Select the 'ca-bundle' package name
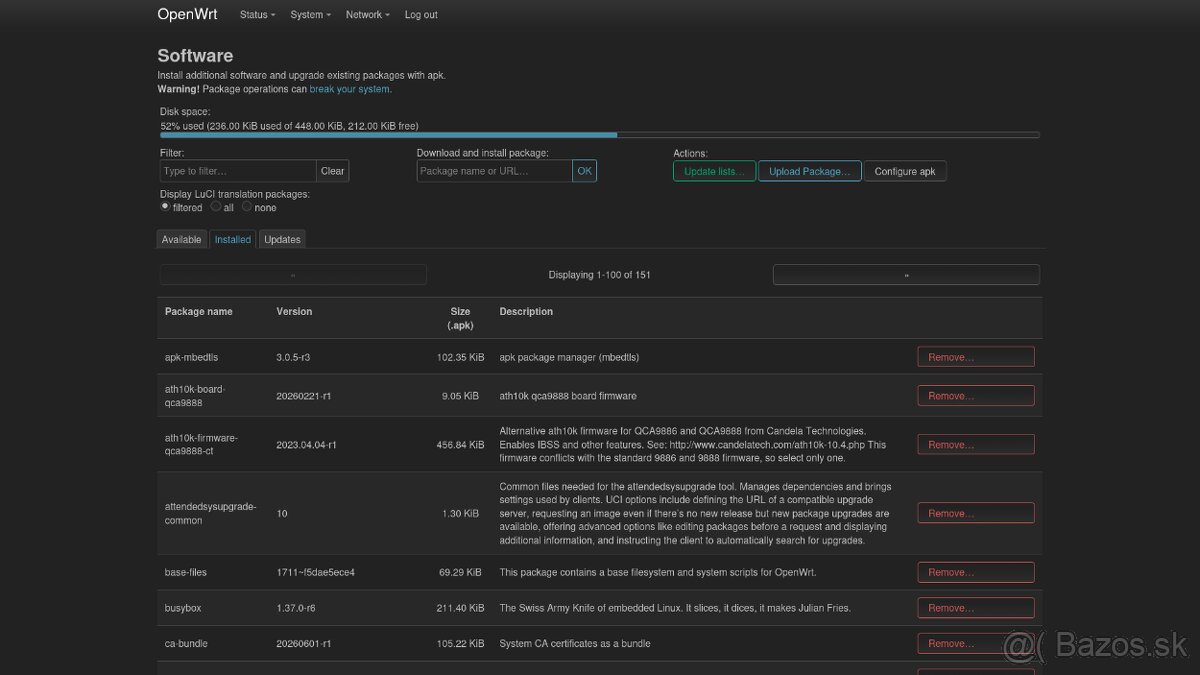The image size is (1200, 675). click(186, 644)
